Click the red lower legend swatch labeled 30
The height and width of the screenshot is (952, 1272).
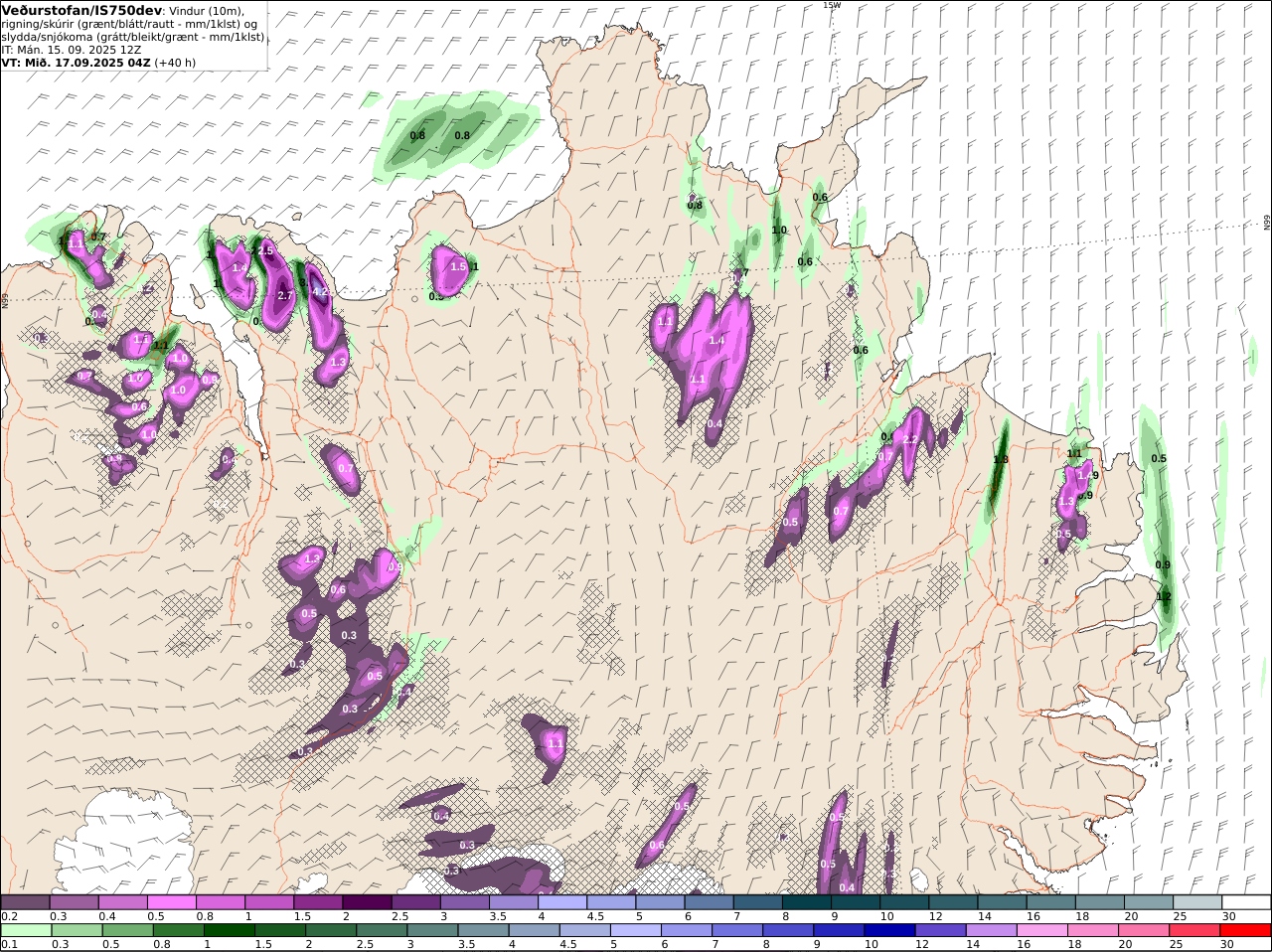point(1245,930)
